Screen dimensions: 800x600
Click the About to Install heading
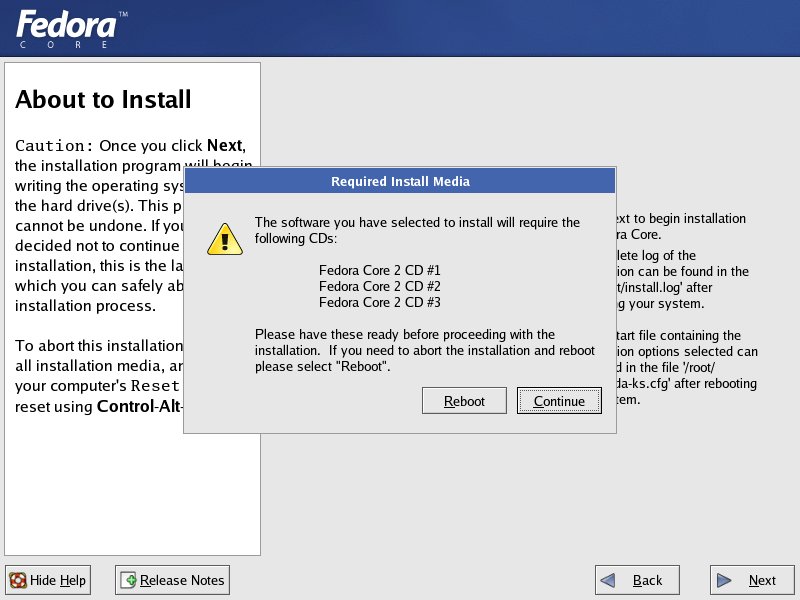[103, 100]
